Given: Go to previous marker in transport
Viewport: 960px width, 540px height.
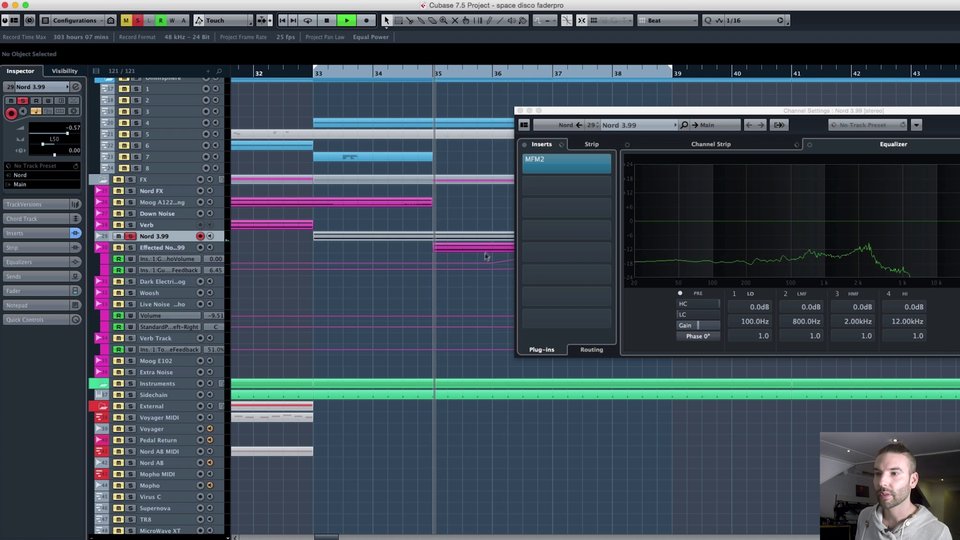Looking at the screenshot, I should pos(282,20).
